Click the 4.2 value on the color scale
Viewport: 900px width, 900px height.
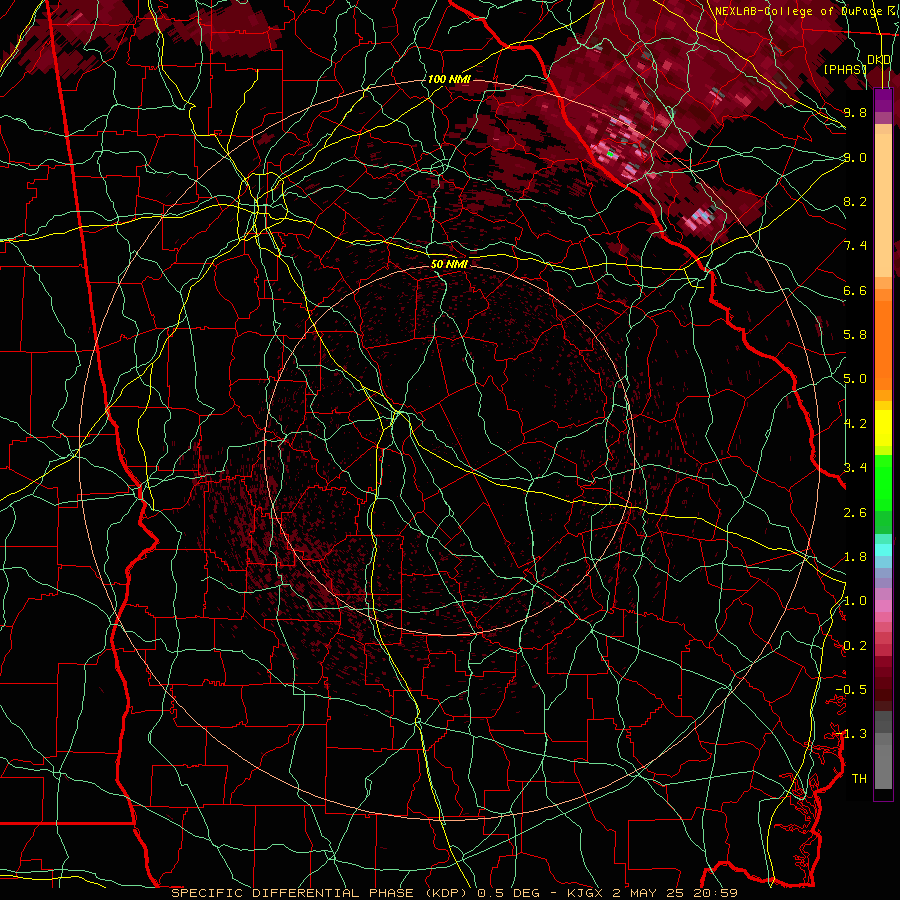[x=855, y=424]
